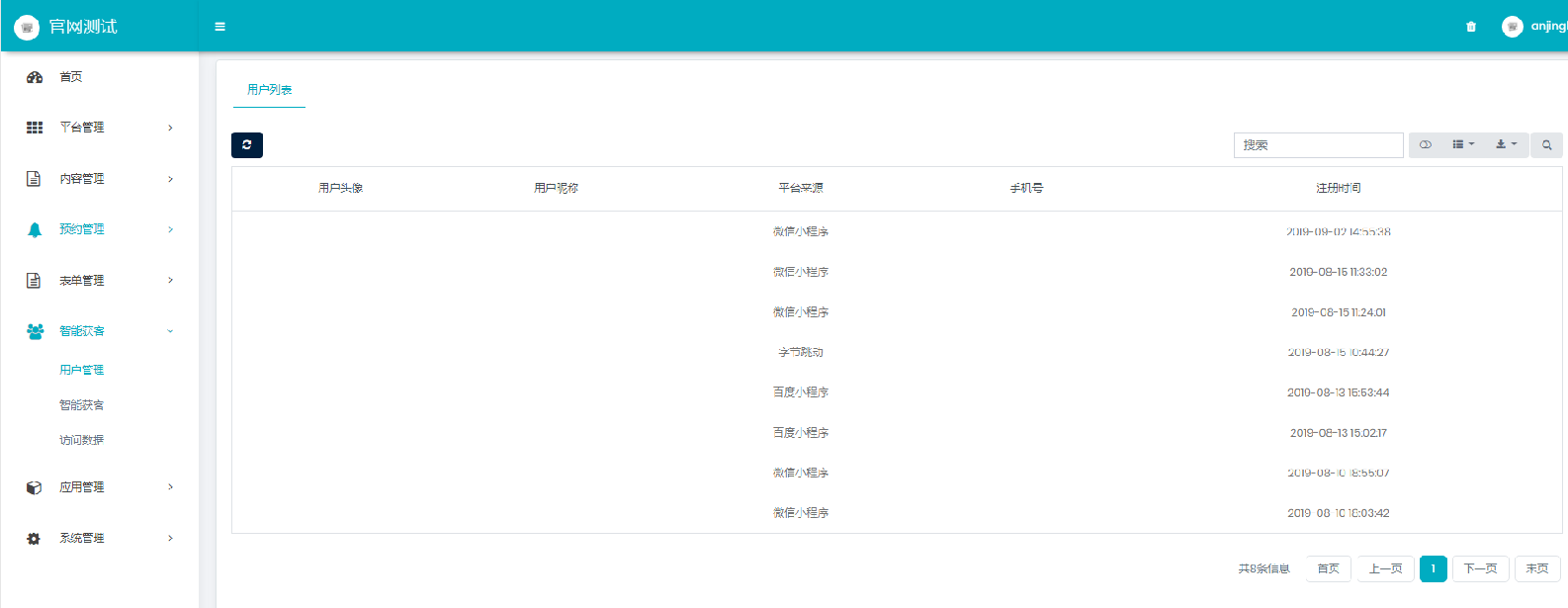Expand 平台管理 using its chevron
This screenshot has width=1568, height=608.
170,128
